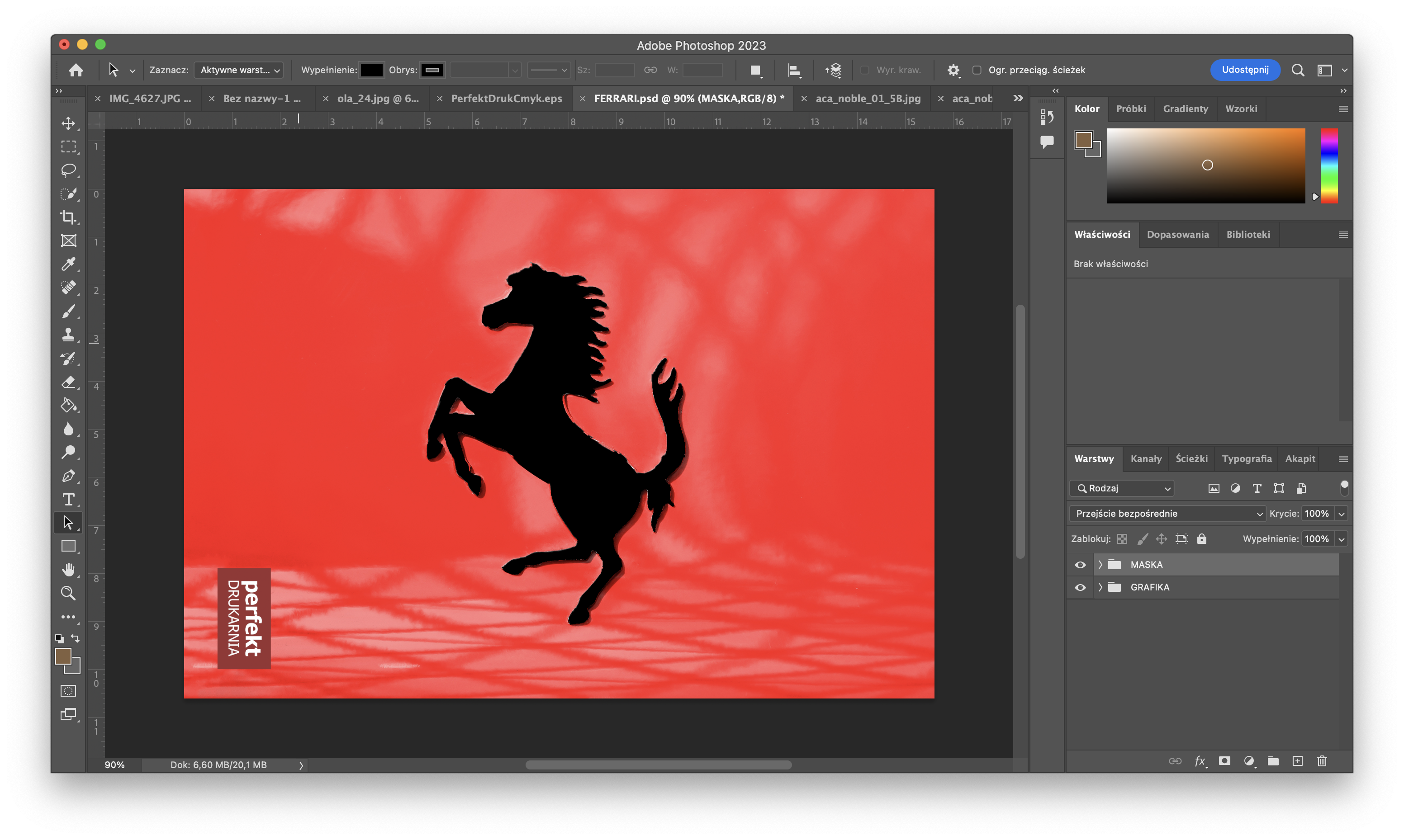Expand the GRAFIKA group

[x=1100, y=588]
